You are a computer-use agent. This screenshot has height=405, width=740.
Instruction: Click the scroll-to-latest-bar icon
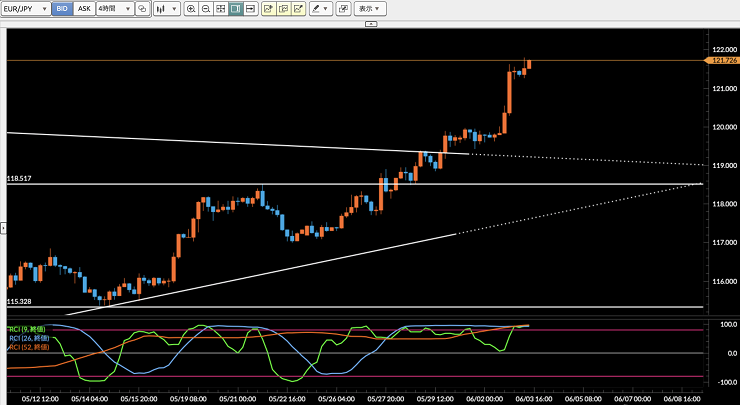tap(251, 8)
